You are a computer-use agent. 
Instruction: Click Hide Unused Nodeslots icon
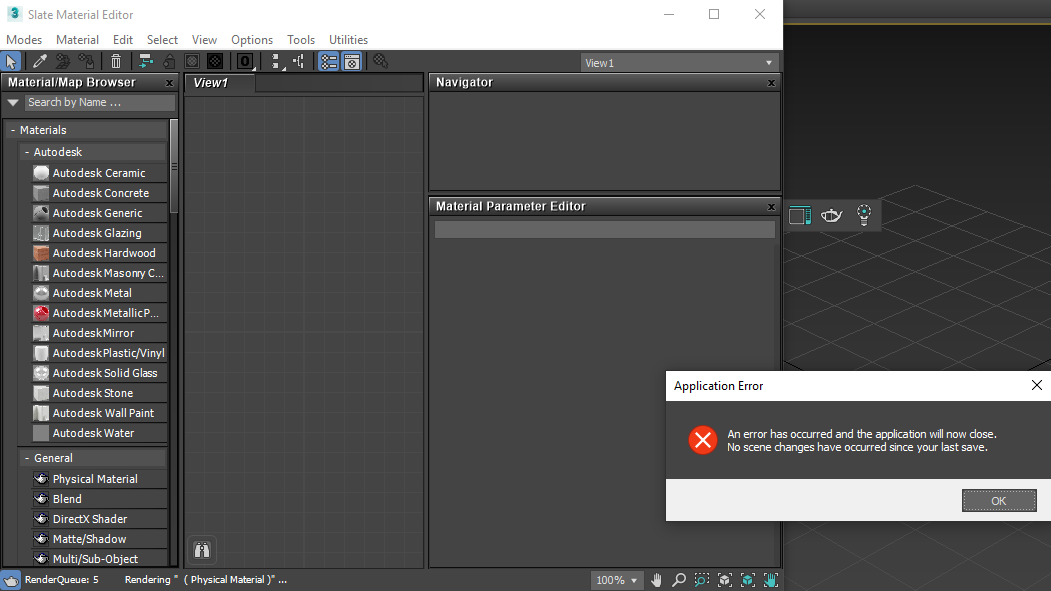pyautogui.click(x=169, y=62)
